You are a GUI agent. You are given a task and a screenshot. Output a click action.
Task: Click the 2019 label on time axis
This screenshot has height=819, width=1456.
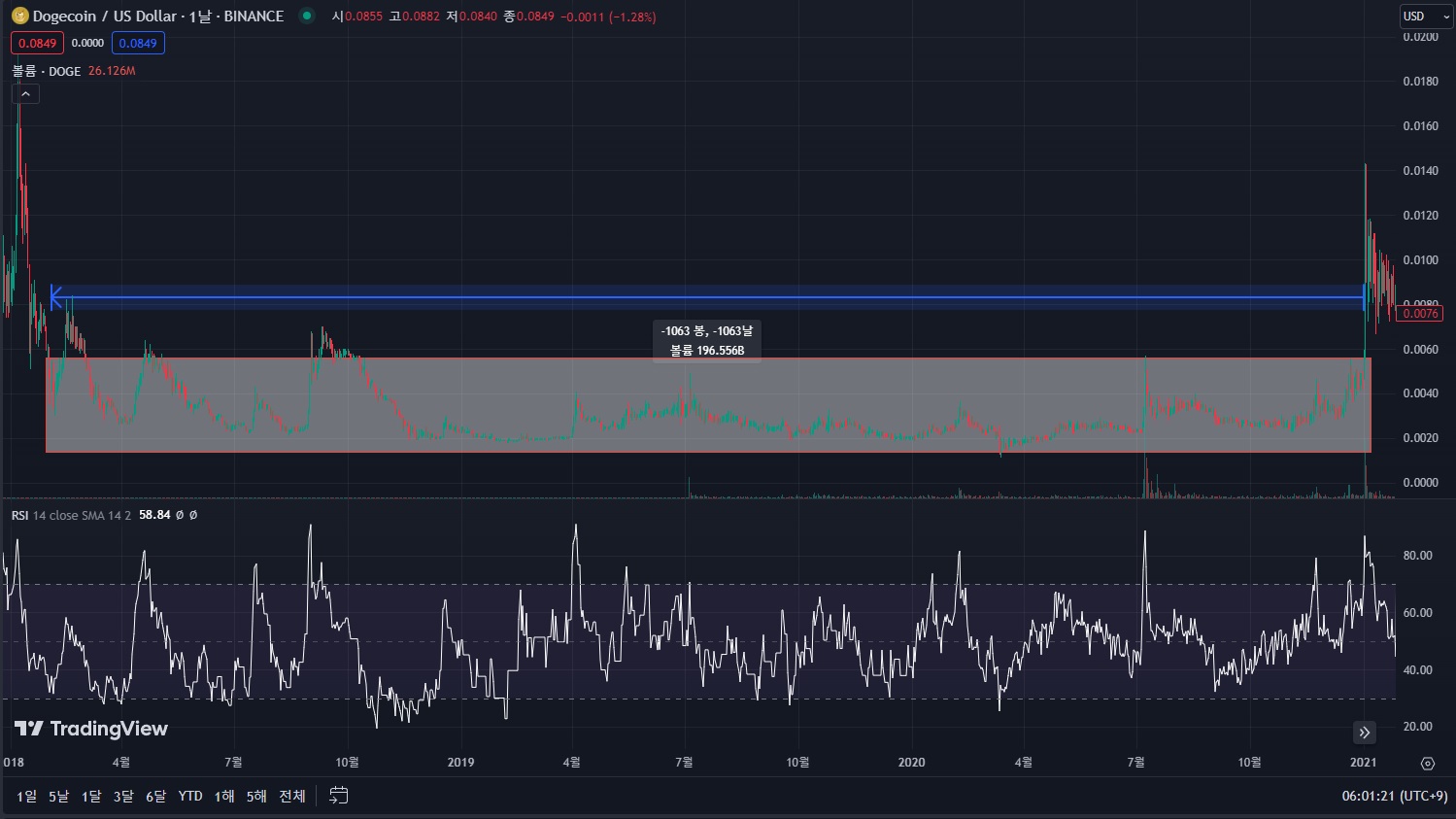pyautogui.click(x=460, y=763)
